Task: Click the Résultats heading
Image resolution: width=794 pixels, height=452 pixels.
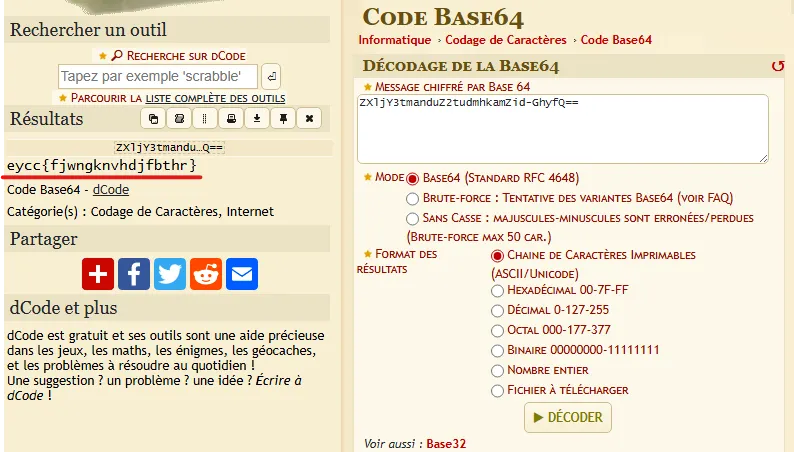Action: [47, 118]
